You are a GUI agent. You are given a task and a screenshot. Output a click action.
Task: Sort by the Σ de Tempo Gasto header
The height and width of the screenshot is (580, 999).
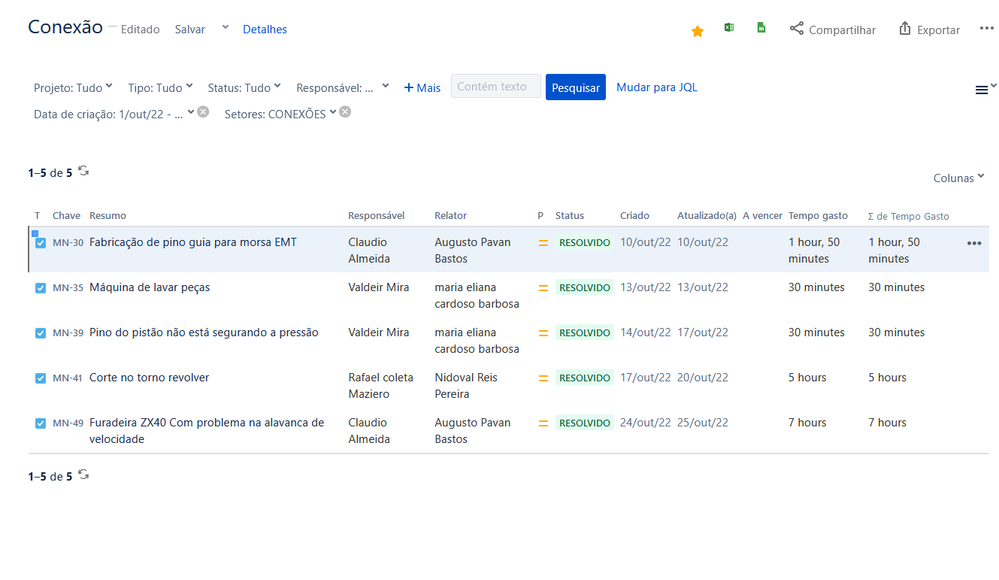[x=908, y=216]
